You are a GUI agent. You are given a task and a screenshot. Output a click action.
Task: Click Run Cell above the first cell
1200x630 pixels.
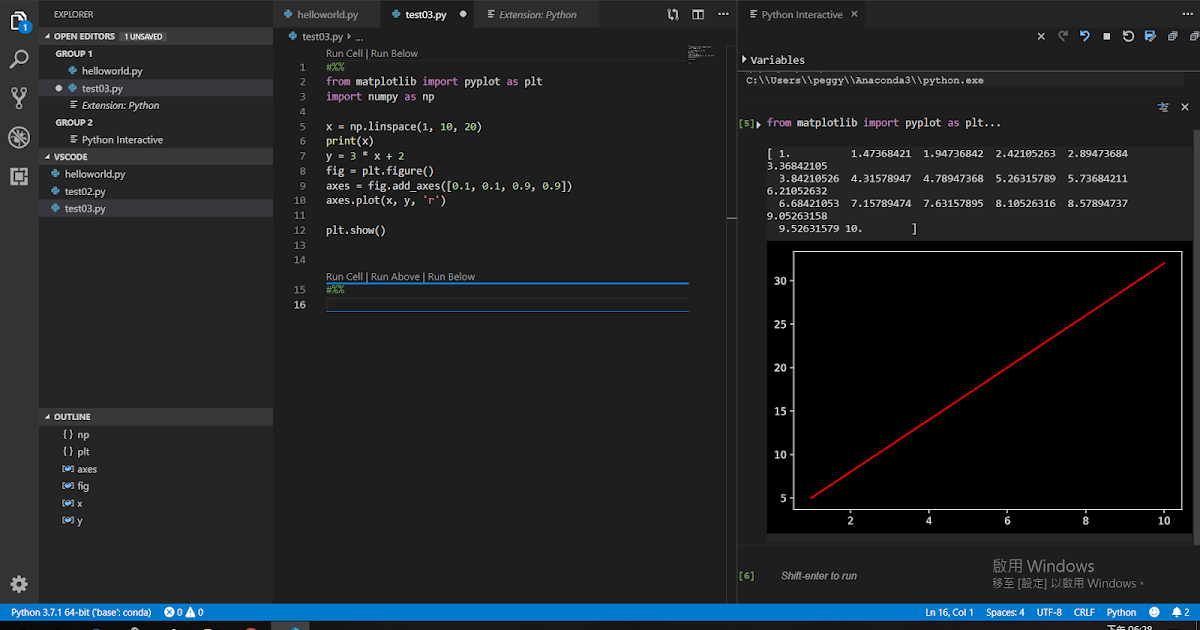coord(345,53)
